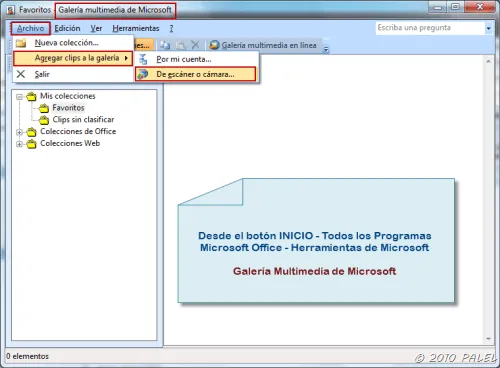Screen dimensions: 500x368
Task: Click the Colecciones Web folder icon
Action: [x=32, y=144]
